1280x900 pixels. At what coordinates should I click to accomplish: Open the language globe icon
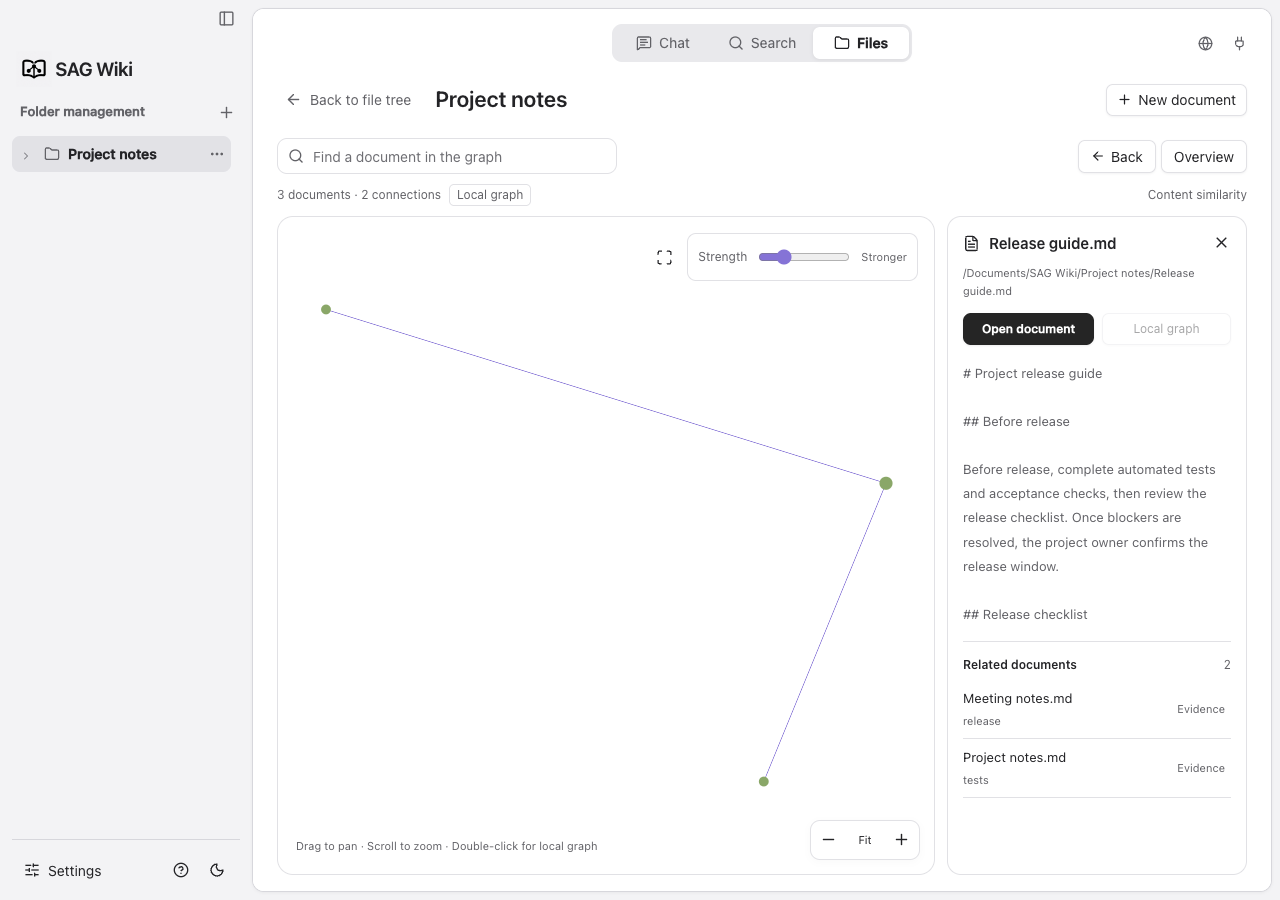coord(1206,43)
